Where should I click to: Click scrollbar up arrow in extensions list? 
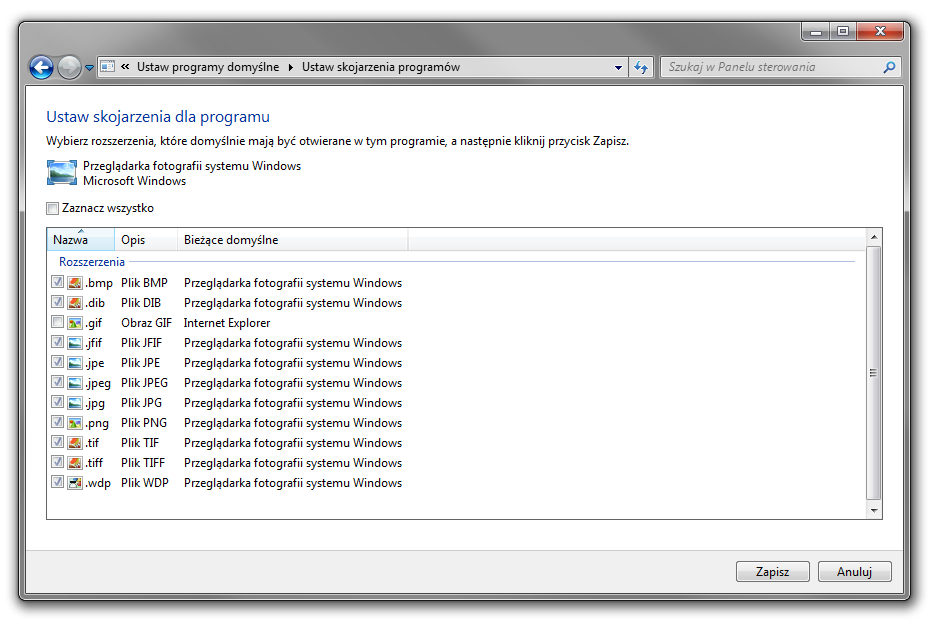point(873,237)
